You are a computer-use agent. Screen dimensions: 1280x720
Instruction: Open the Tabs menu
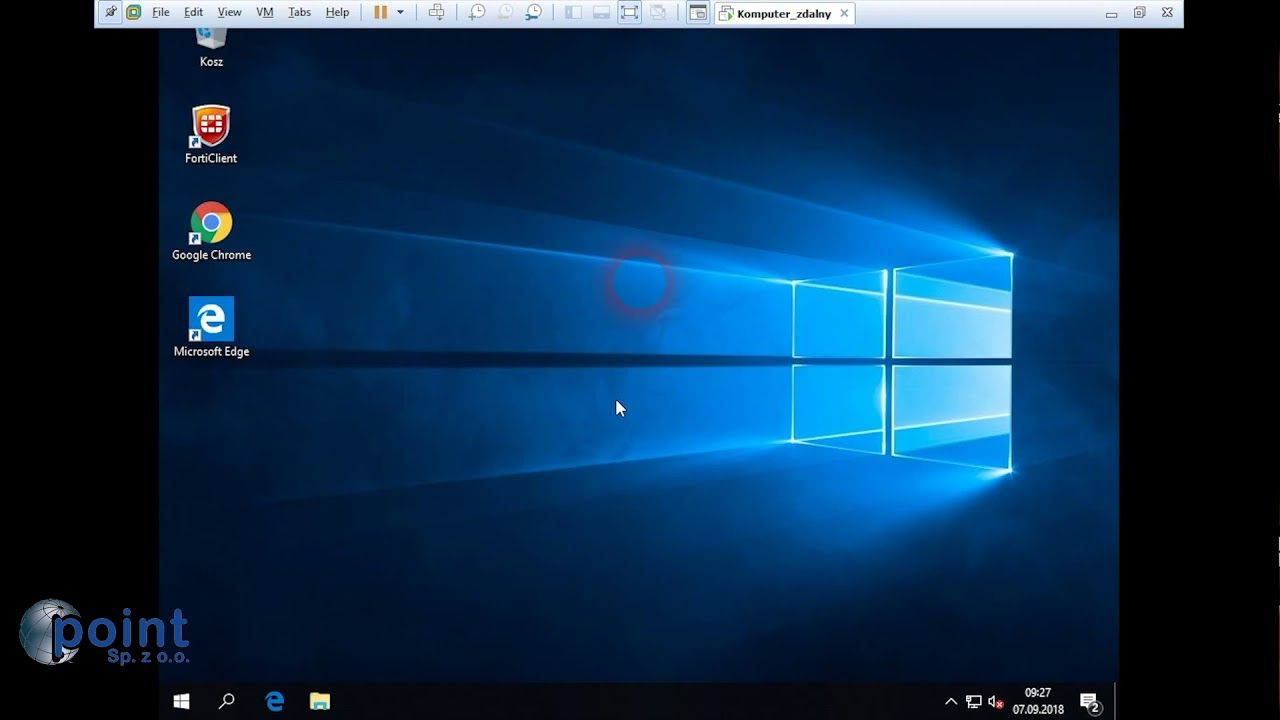click(x=299, y=13)
